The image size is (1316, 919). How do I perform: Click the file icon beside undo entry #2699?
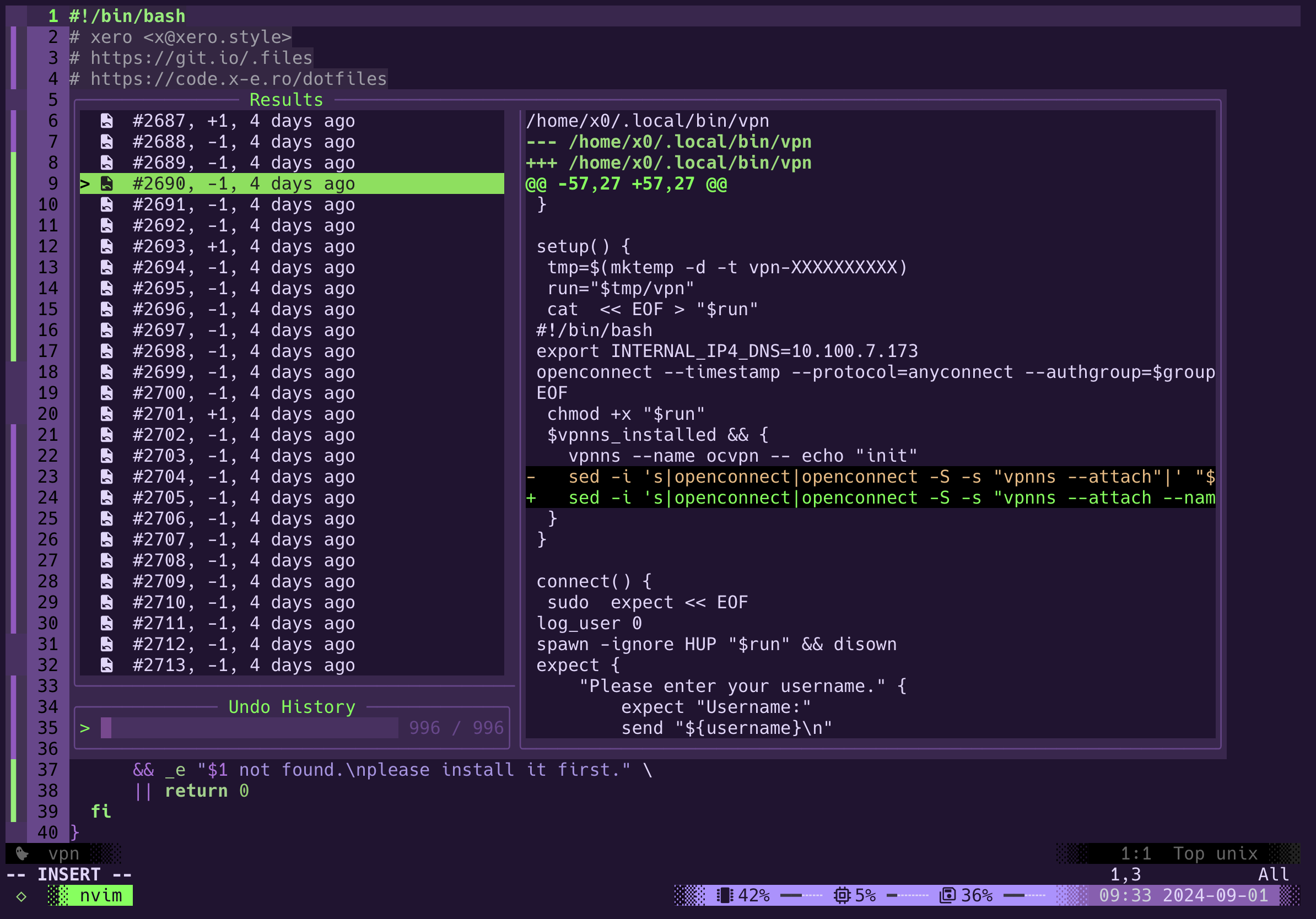[x=106, y=372]
